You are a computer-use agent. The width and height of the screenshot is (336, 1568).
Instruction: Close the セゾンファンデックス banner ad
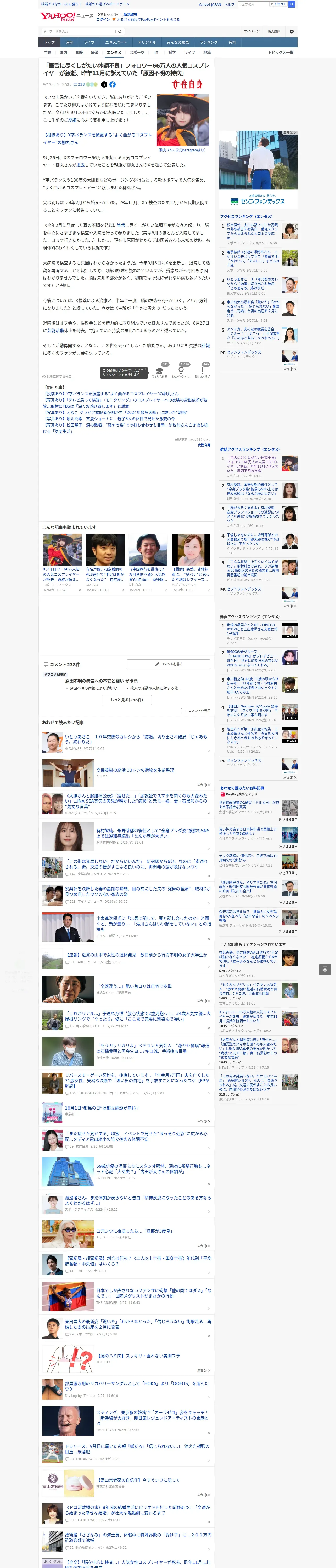click(x=295, y=133)
